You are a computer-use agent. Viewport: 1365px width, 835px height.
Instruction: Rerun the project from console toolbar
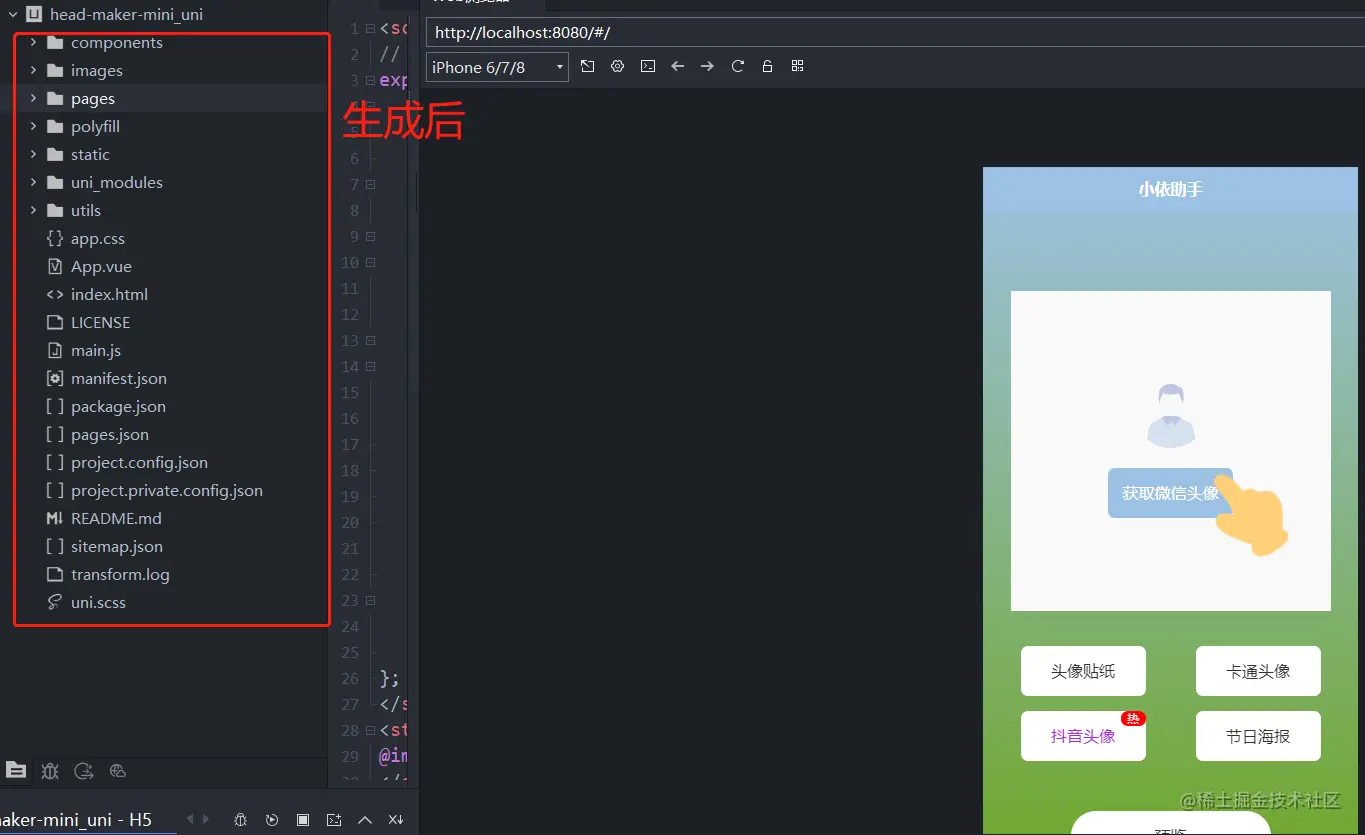272,819
